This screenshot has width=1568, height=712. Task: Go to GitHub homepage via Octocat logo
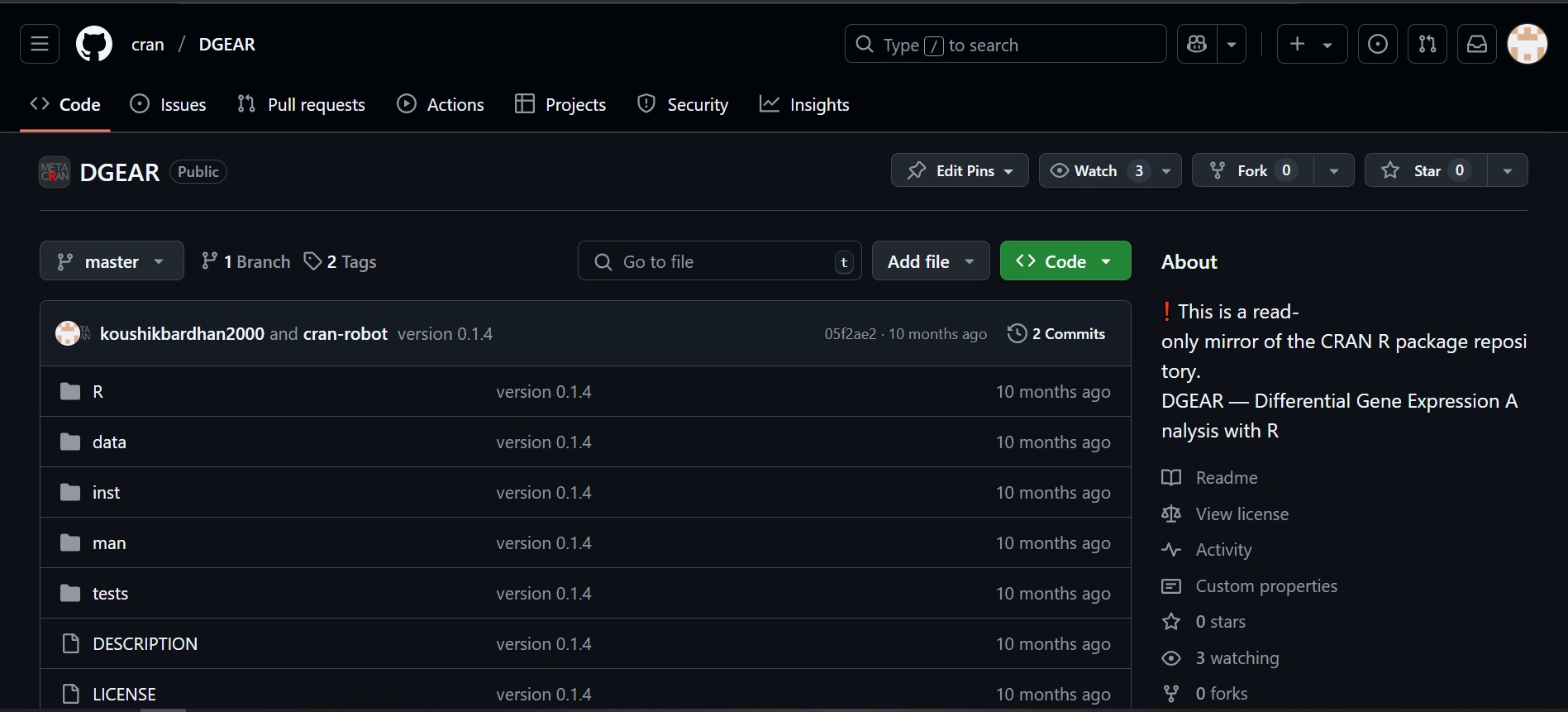pos(94,44)
